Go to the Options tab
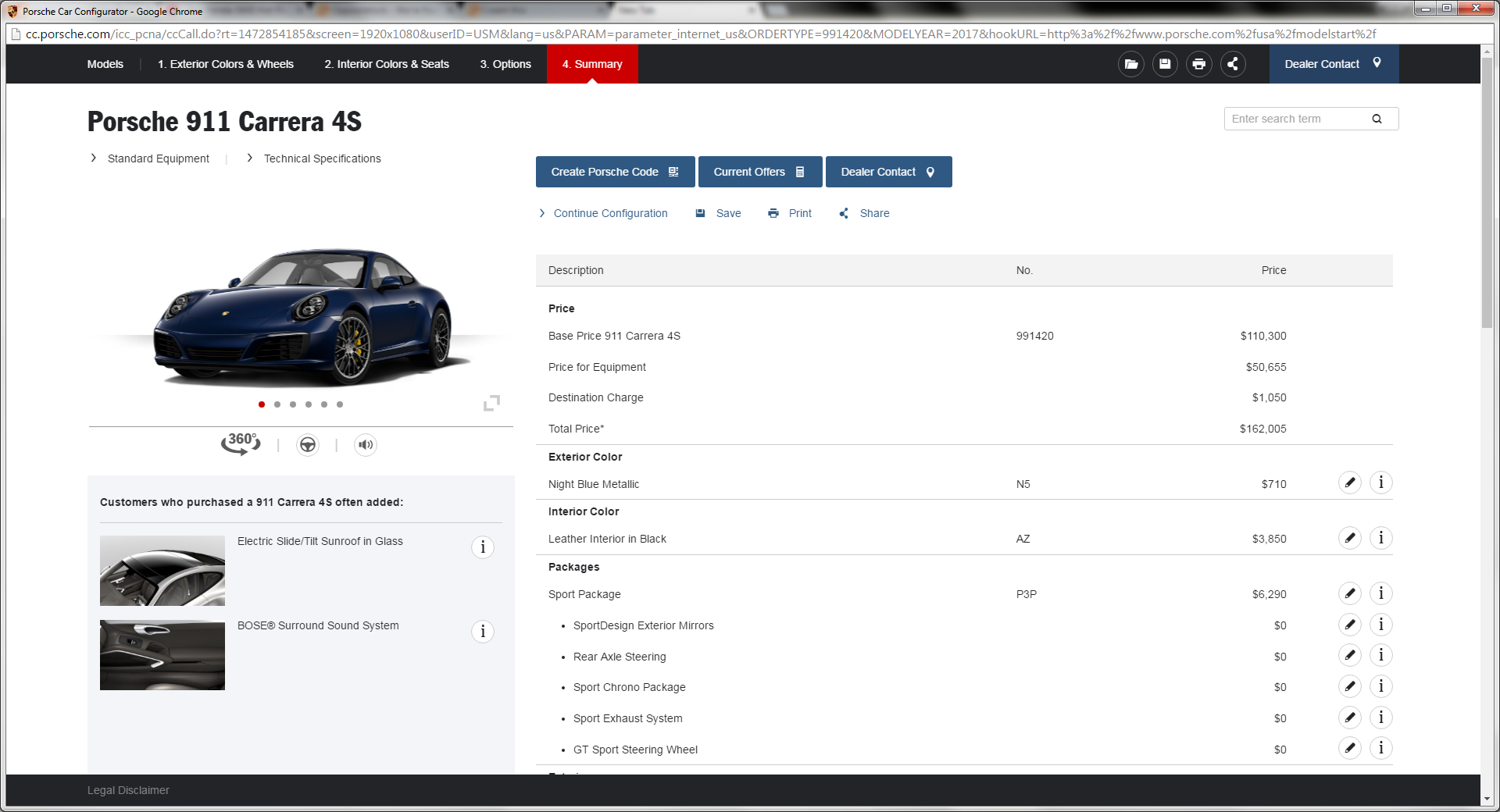1500x812 pixels. [x=505, y=64]
